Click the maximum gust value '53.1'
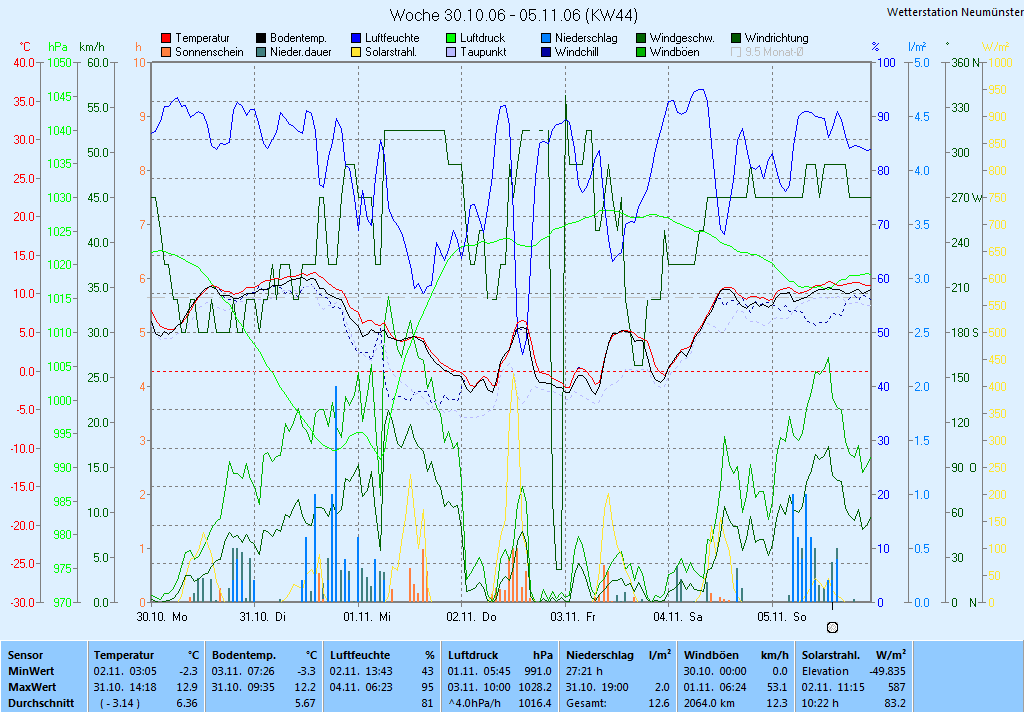This screenshot has width=1024, height=712. click(776, 688)
